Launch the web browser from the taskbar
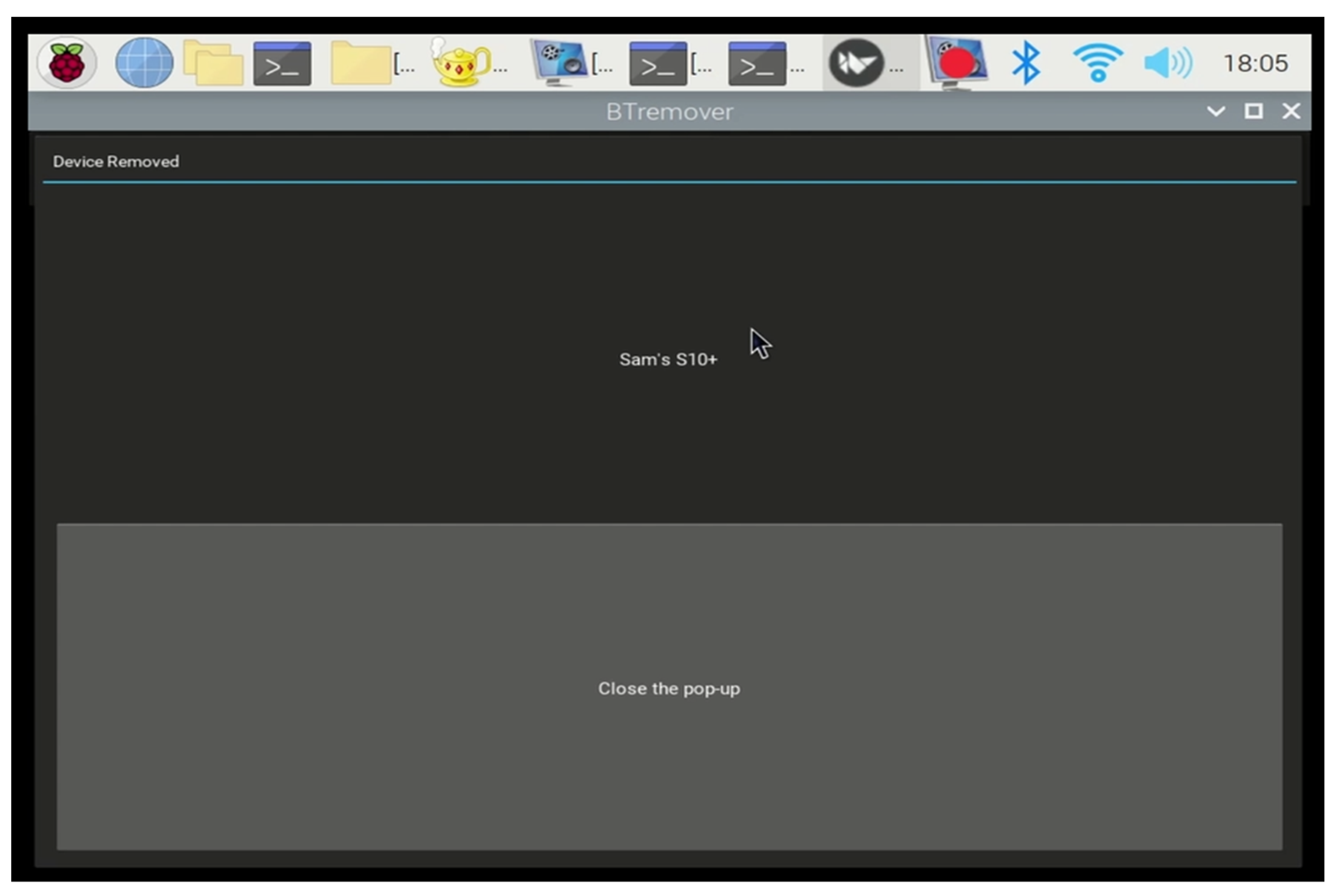This screenshot has width=1334, height=896. 143,63
